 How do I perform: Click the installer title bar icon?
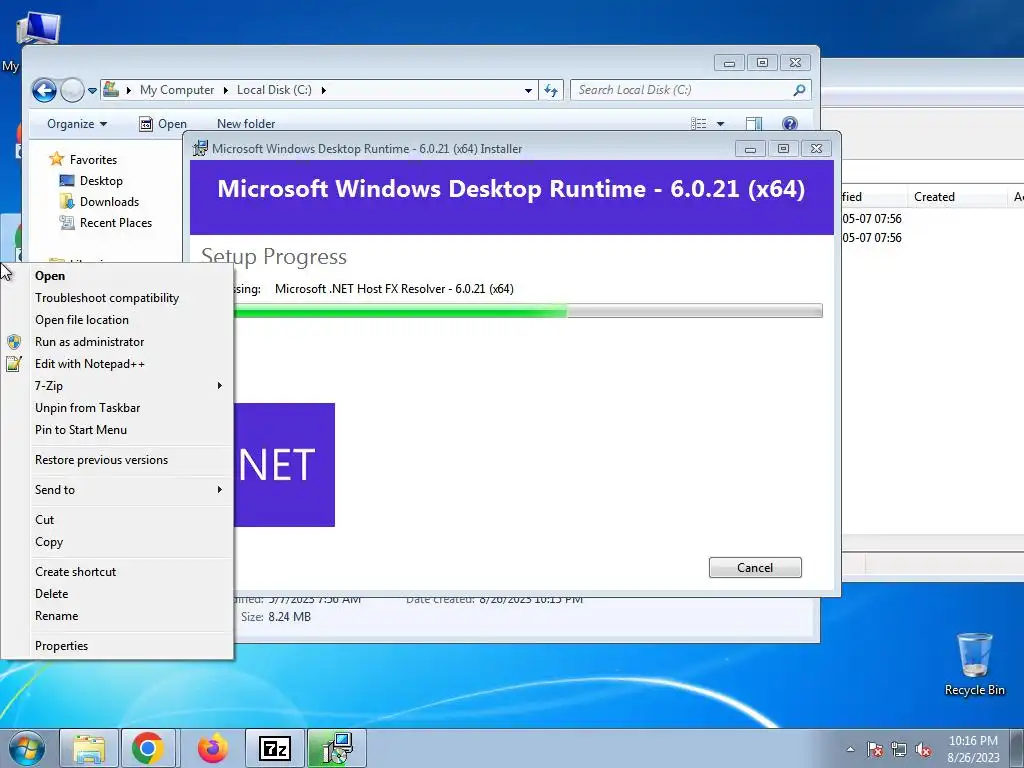pyautogui.click(x=200, y=148)
